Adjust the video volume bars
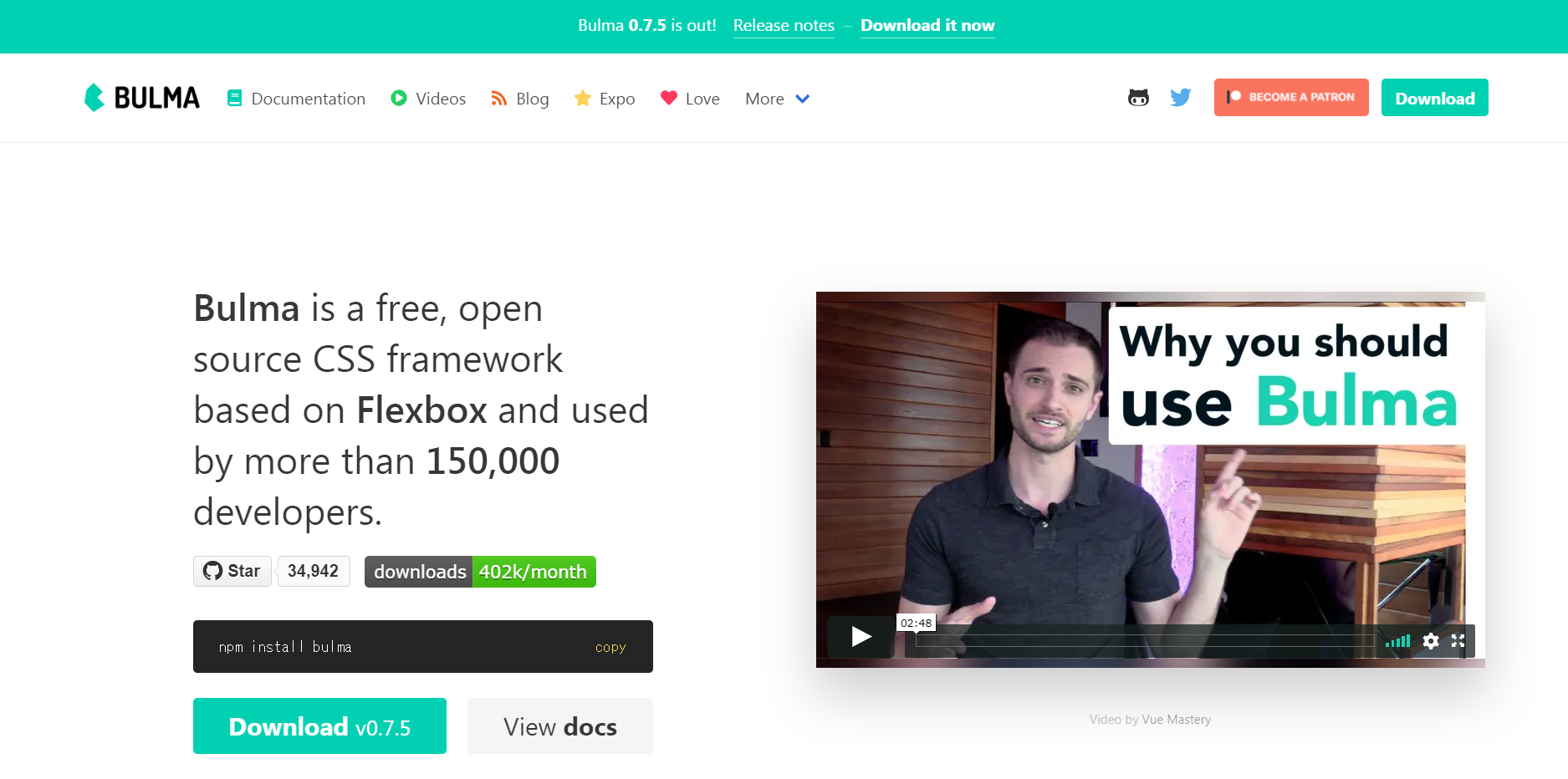Screen dimensions: 1568x779 coord(1397,641)
